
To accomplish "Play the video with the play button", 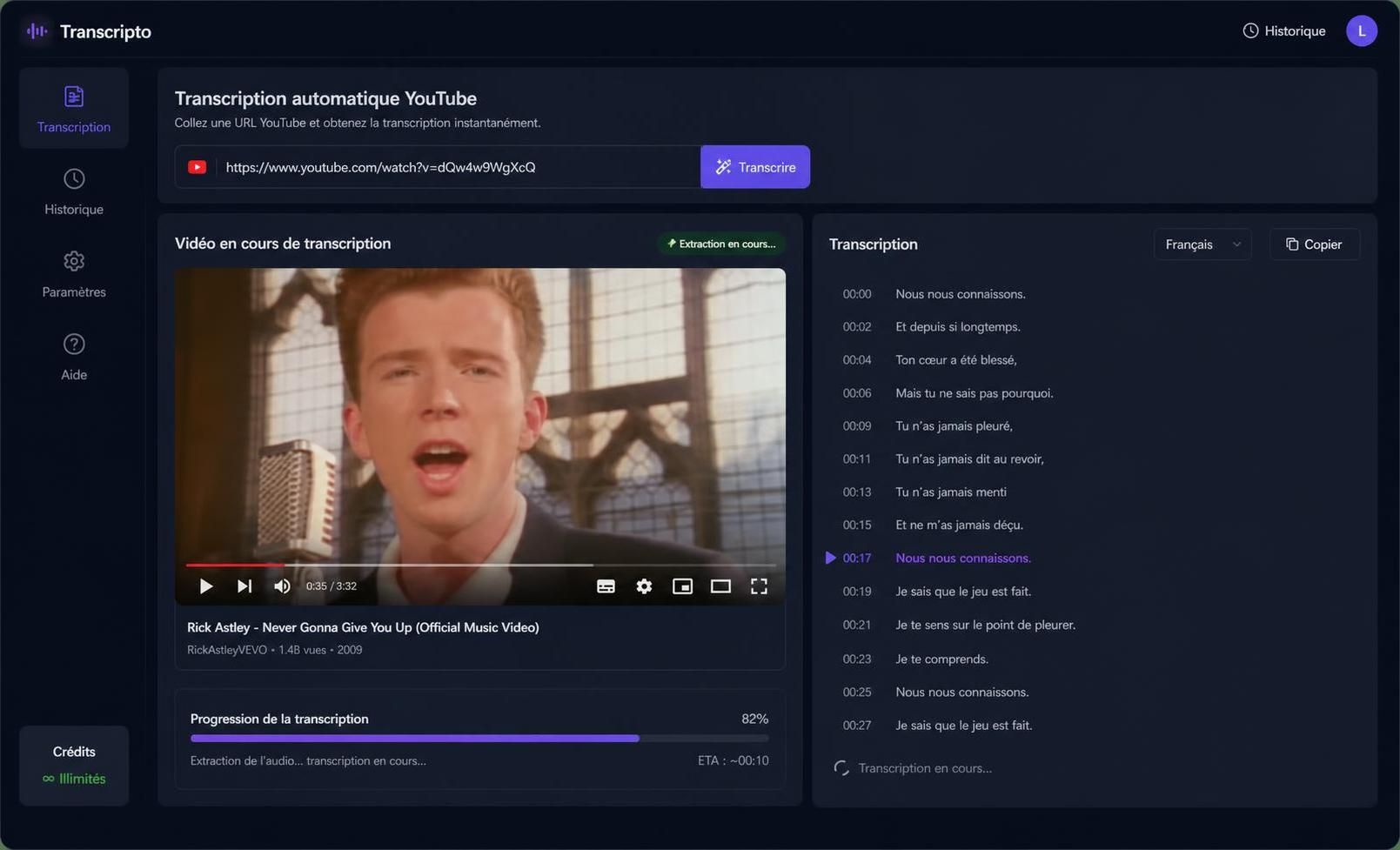I will [x=205, y=586].
